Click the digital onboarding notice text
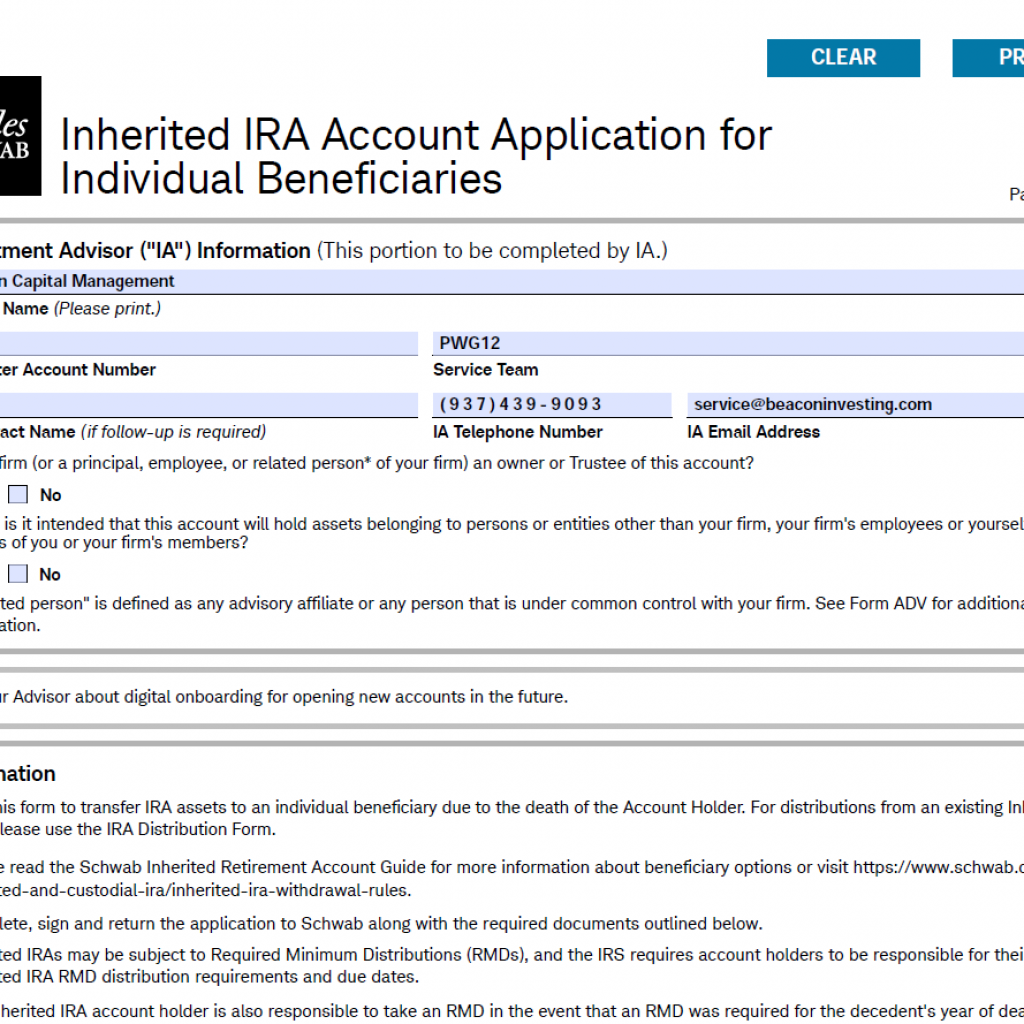Screen dimensions: 1024x1024 coord(284,697)
